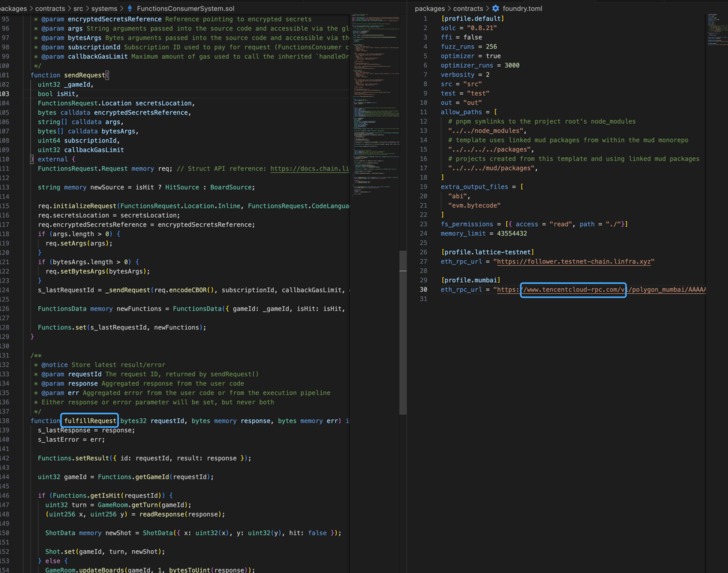
Task: Click the left editor vertical scrollbar thumb
Action: (403, 332)
